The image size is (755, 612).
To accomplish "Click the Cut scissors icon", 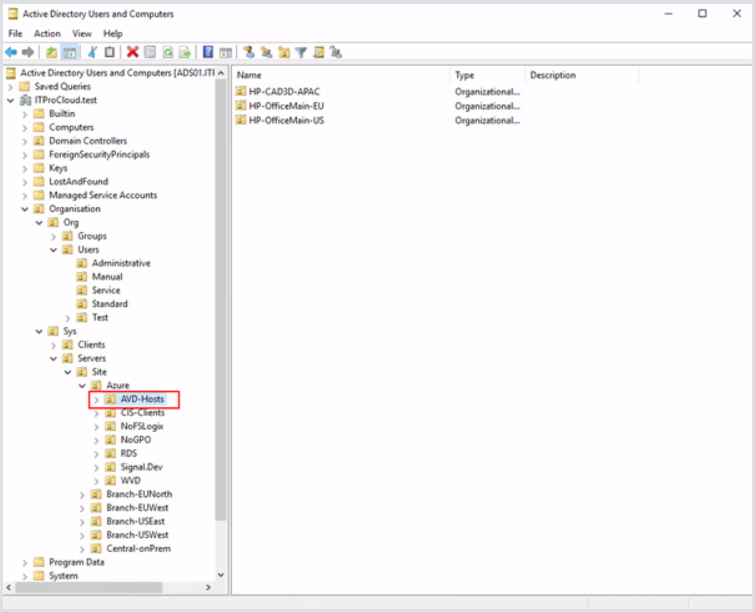I will [92, 52].
